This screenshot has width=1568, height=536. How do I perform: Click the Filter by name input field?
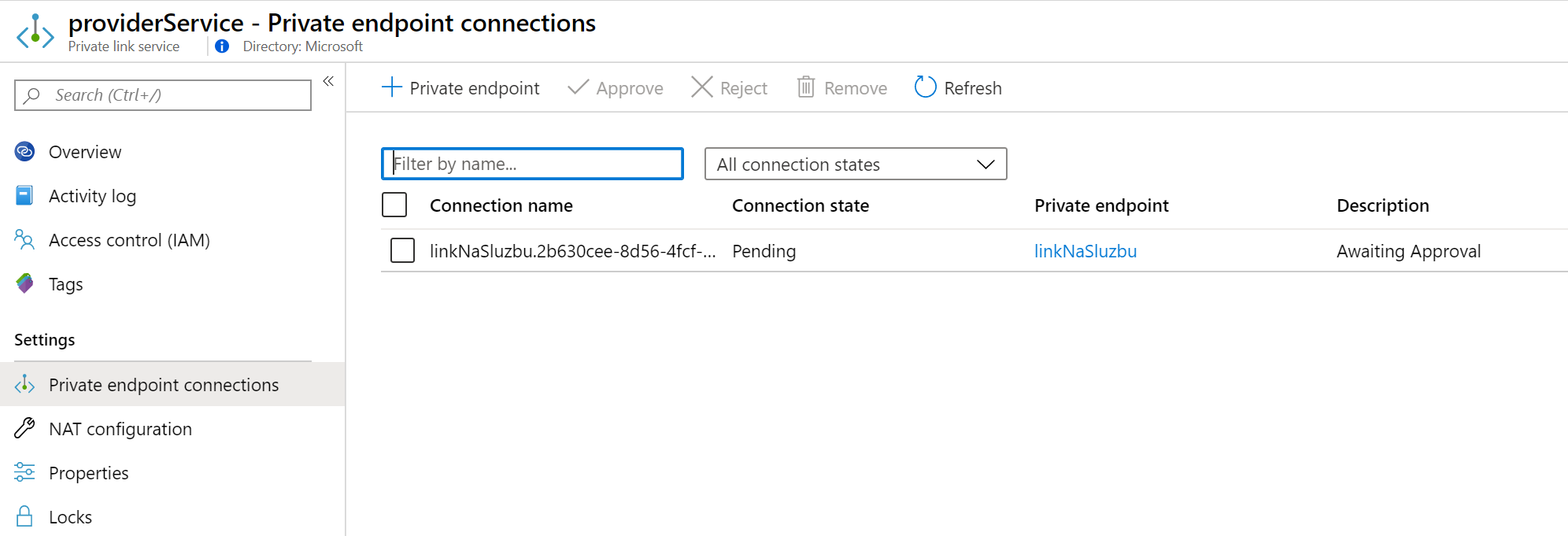pyautogui.click(x=532, y=164)
